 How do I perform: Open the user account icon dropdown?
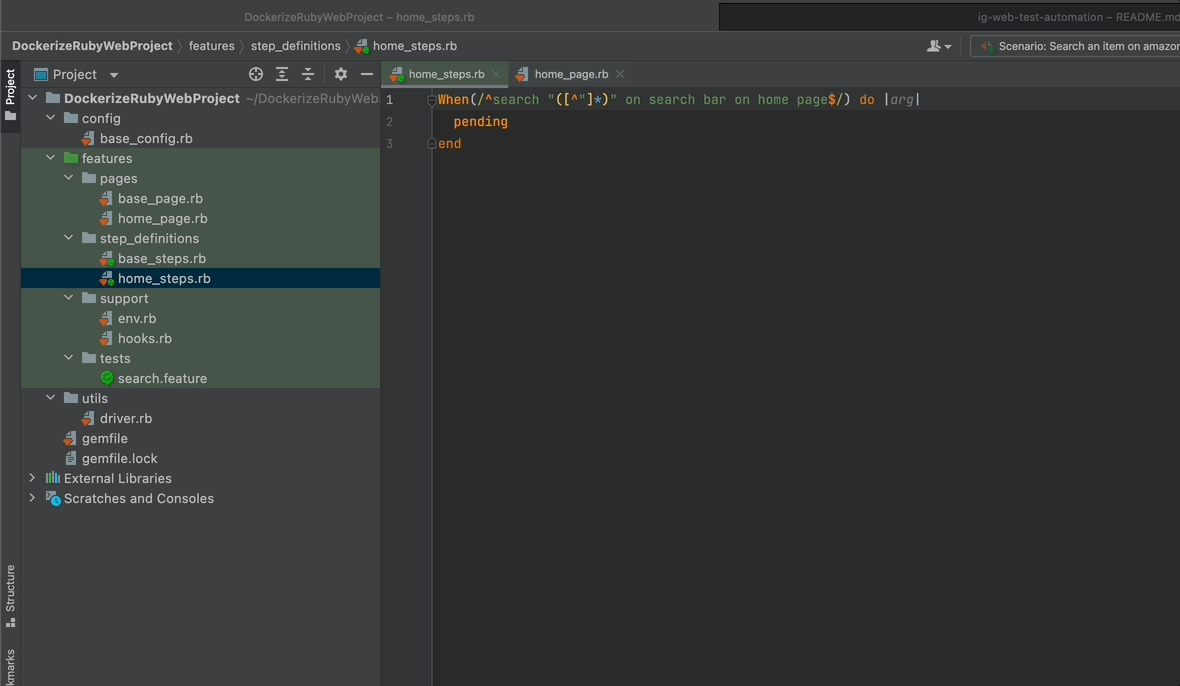tap(939, 46)
